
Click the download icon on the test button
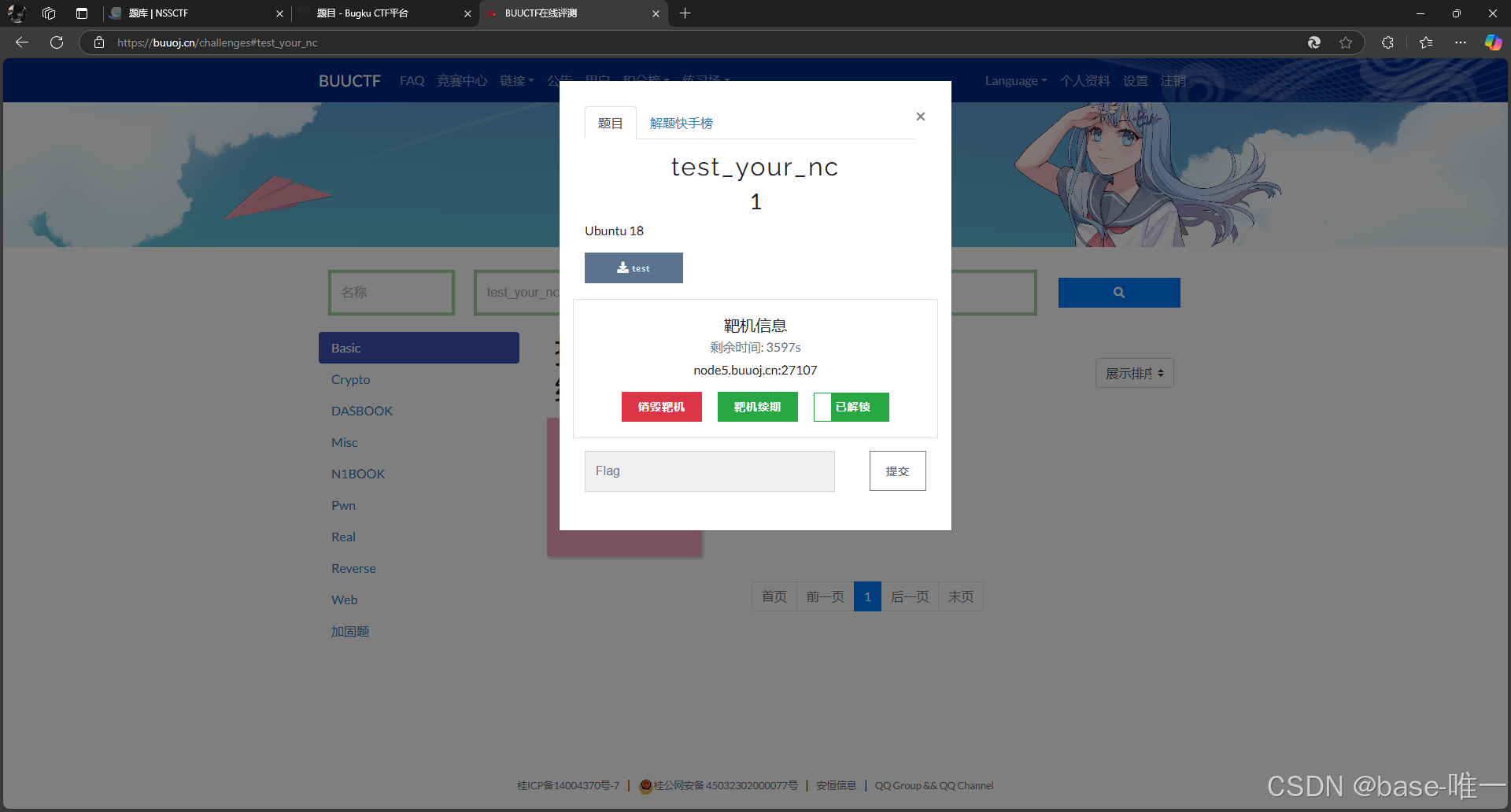pyautogui.click(x=623, y=268)
